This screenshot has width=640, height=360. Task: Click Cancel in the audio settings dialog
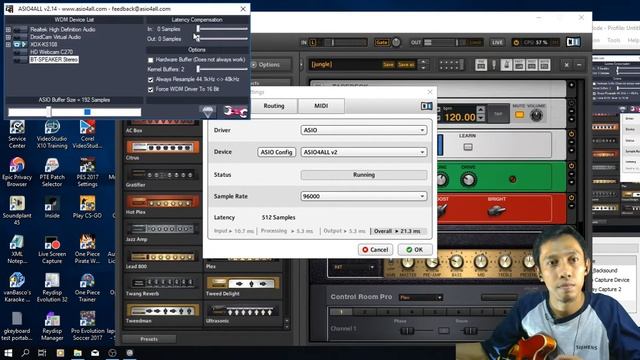click(x=375, y=249)
